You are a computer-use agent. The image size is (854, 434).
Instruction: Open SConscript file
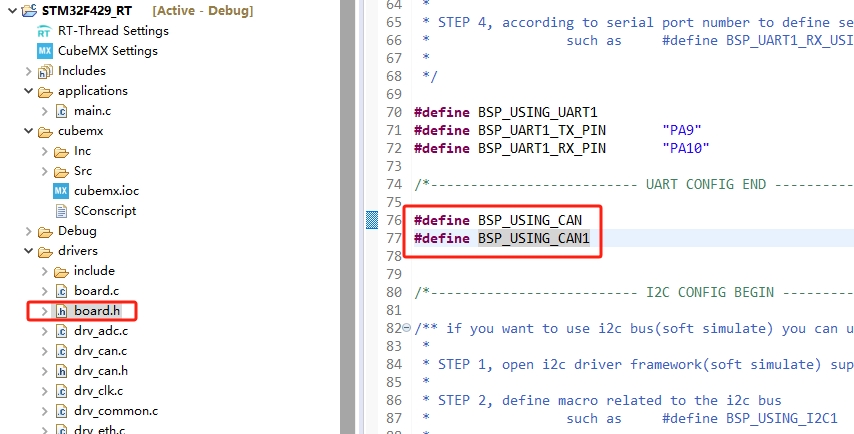(105, 211)
